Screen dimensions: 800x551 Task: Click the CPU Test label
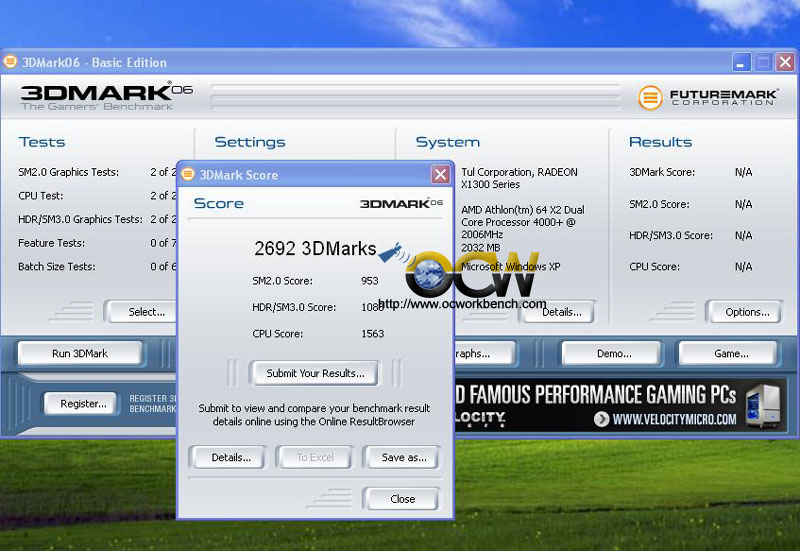click(x=40, y=195)
